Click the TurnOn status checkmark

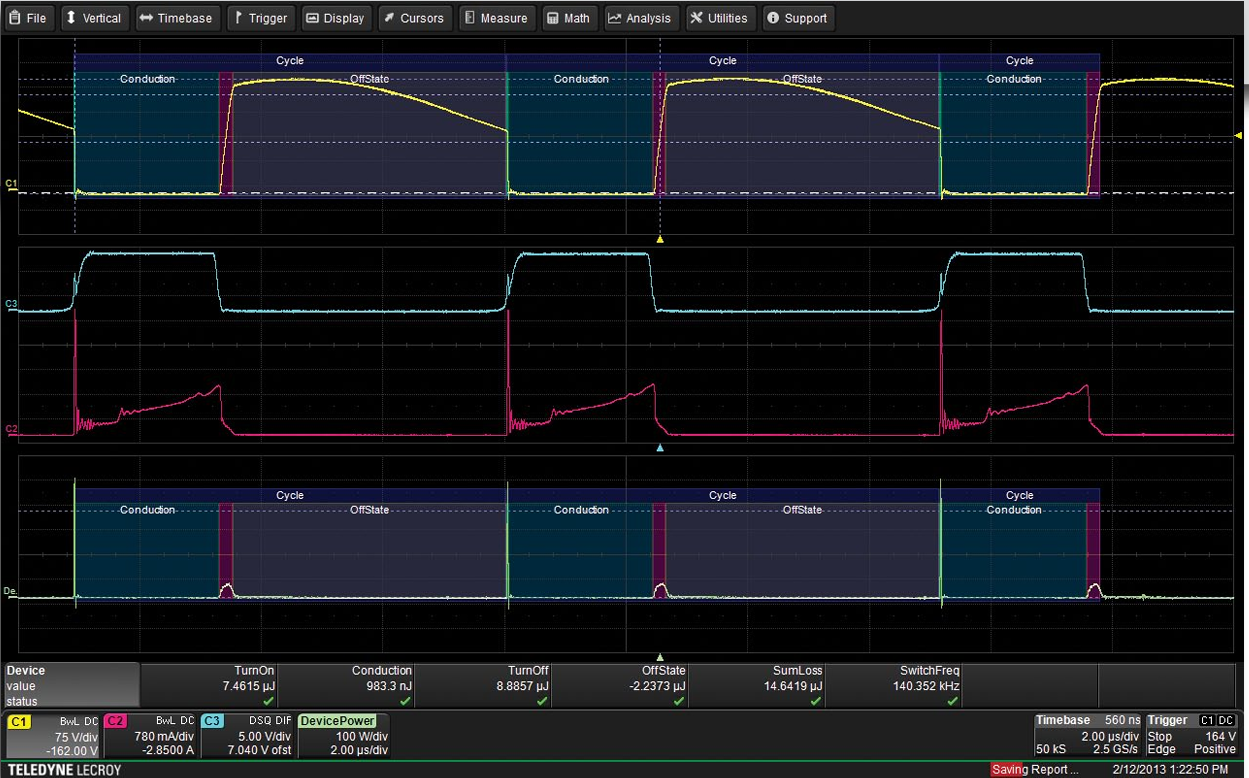click(268, 702)
